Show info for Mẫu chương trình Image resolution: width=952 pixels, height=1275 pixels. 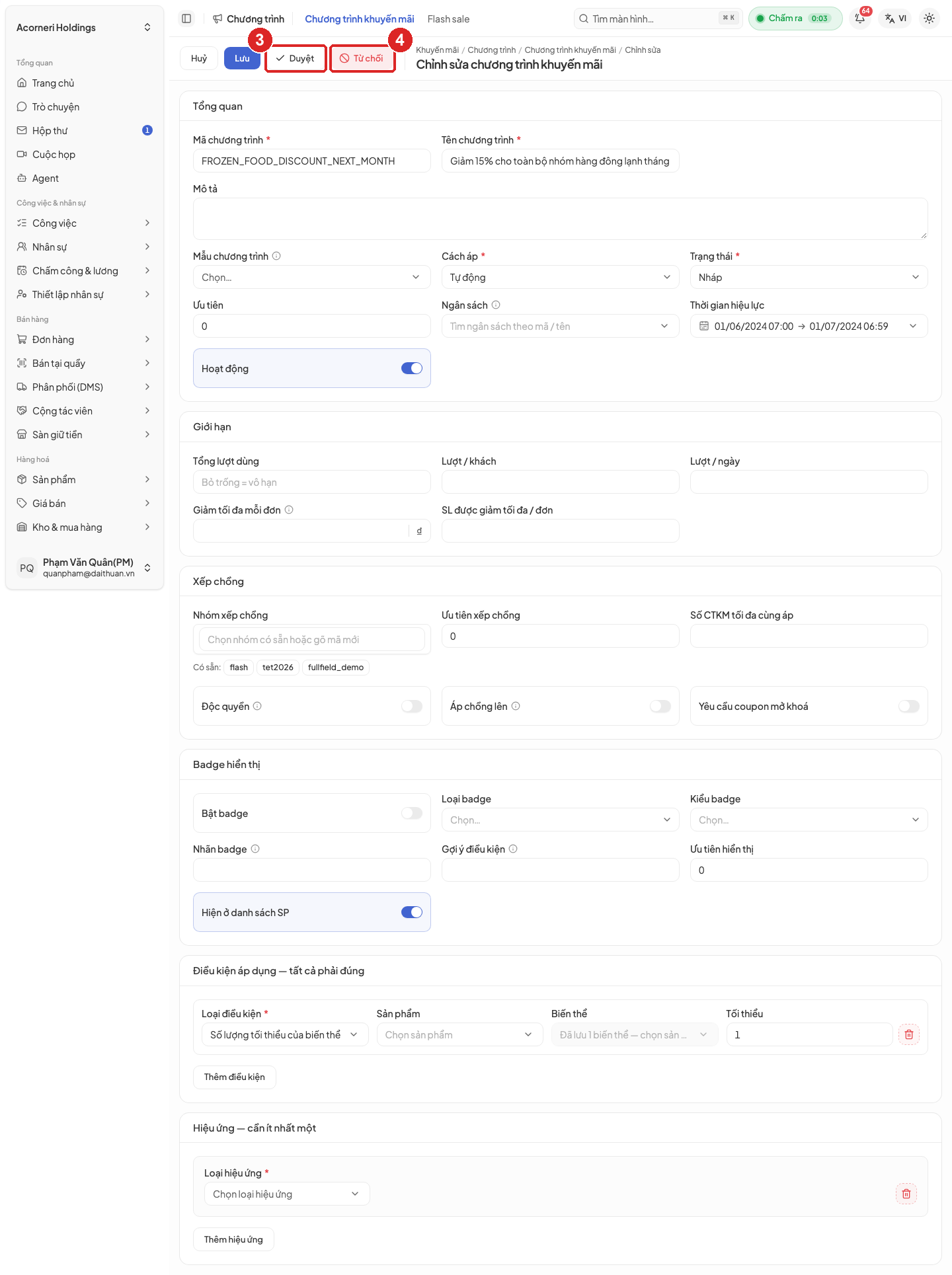click(276, 256)
